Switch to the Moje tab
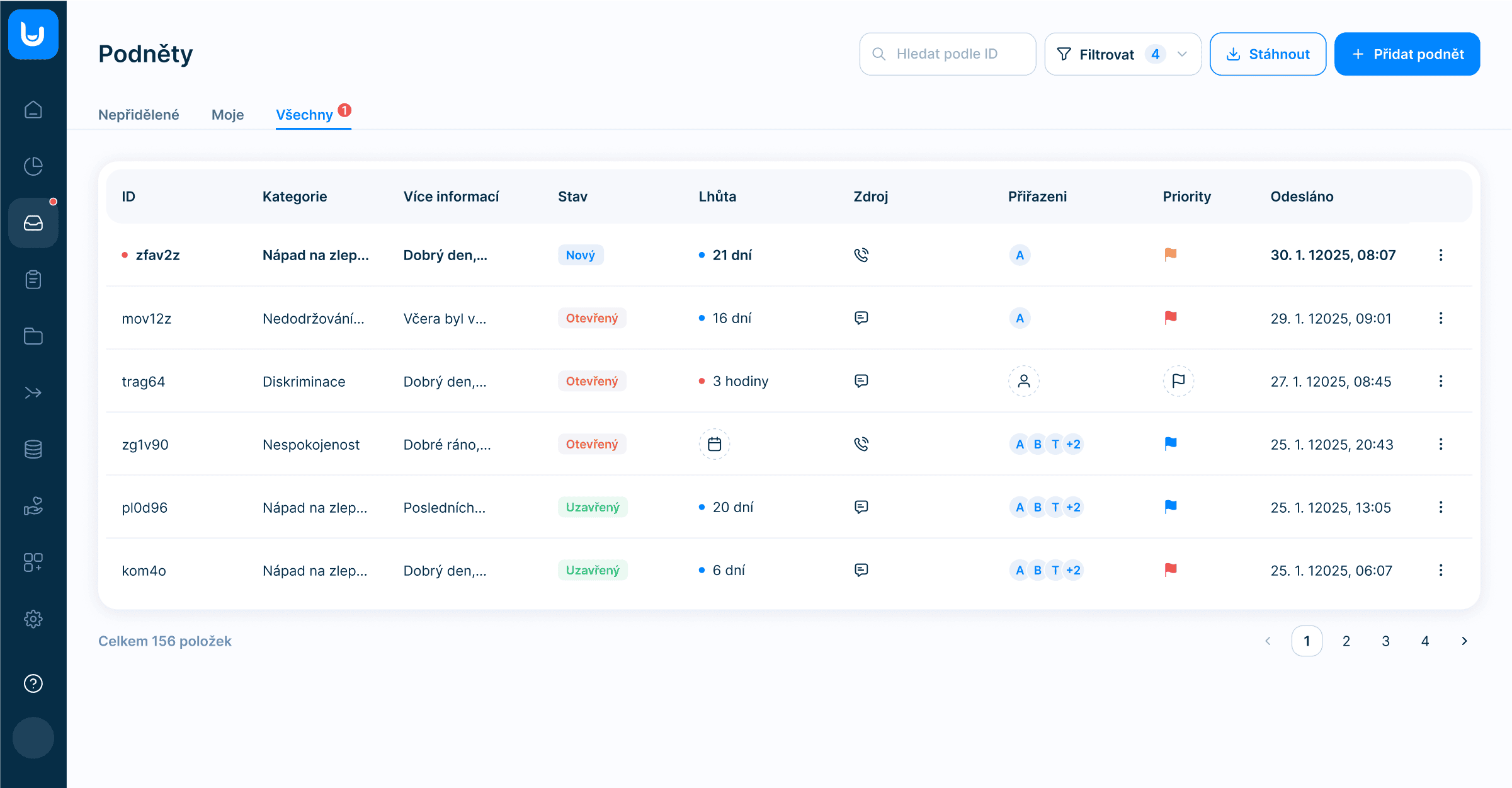Image resolution: width=1512 pixels, height=788 pixels. [227, 115]
